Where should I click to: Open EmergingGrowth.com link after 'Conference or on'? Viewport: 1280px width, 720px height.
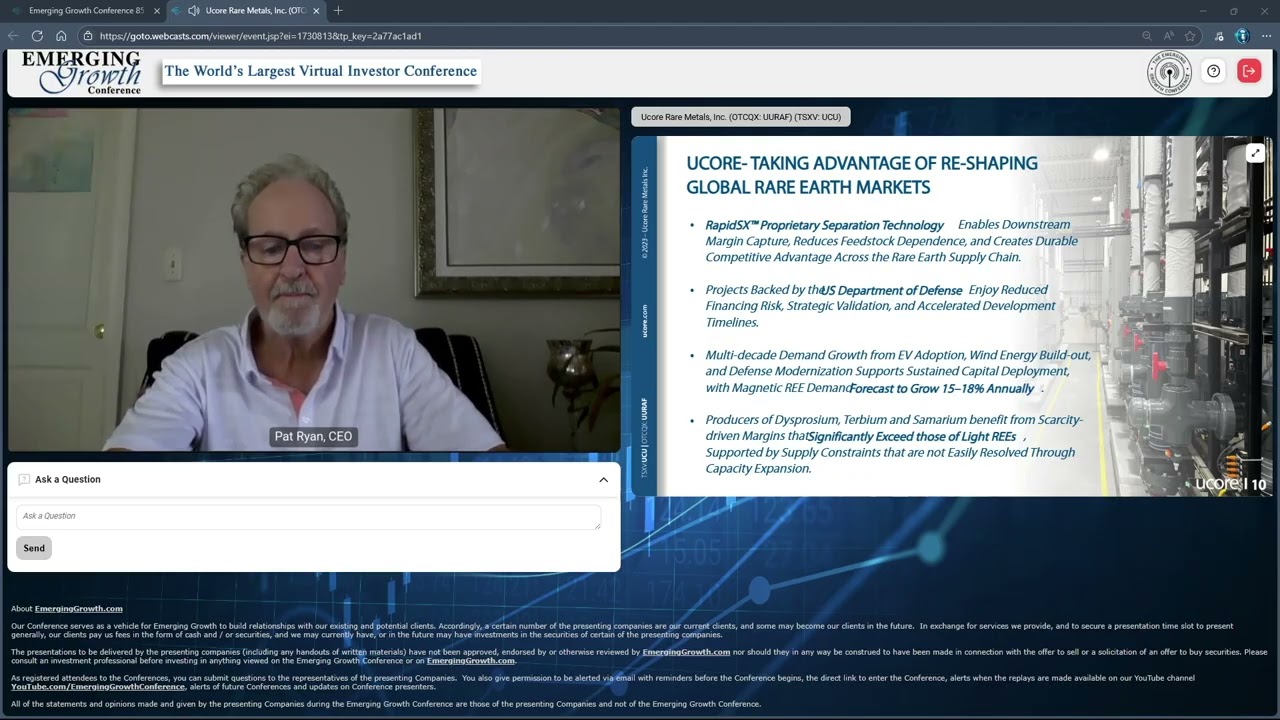pyautogui.click(x=470, y=661)
